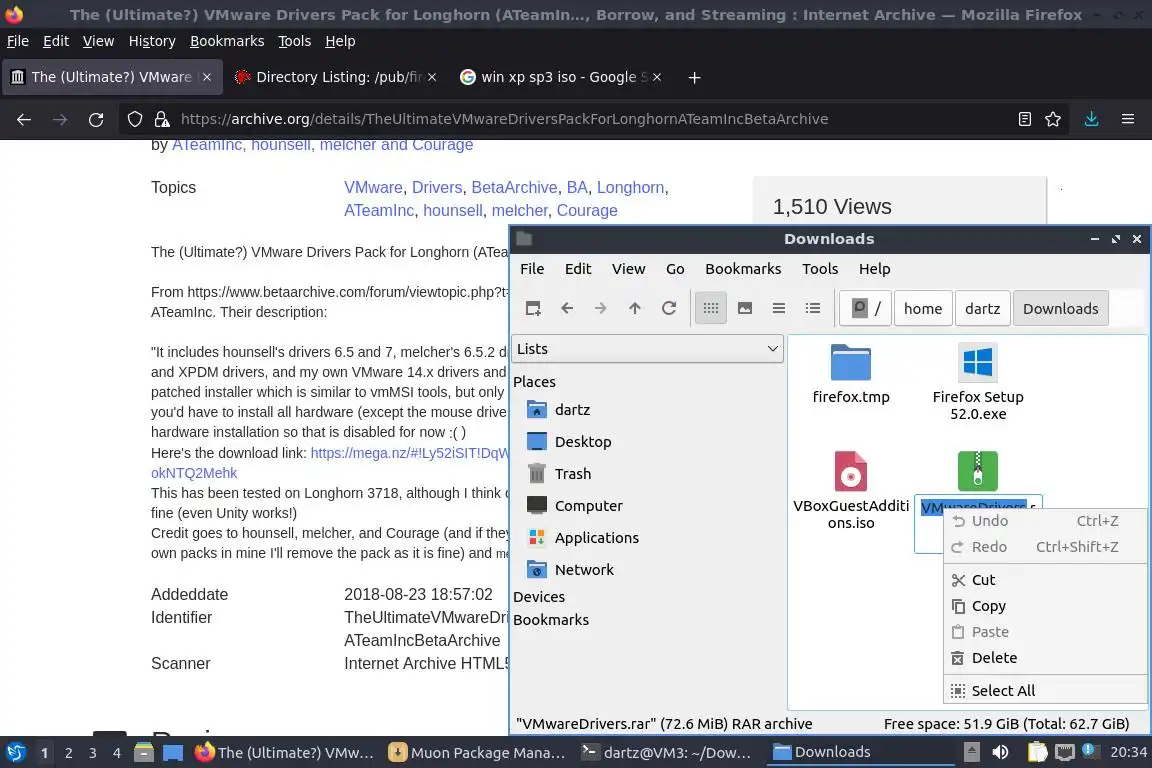Open file manager Go menu

pyautogui.click(x=675, y=269)
